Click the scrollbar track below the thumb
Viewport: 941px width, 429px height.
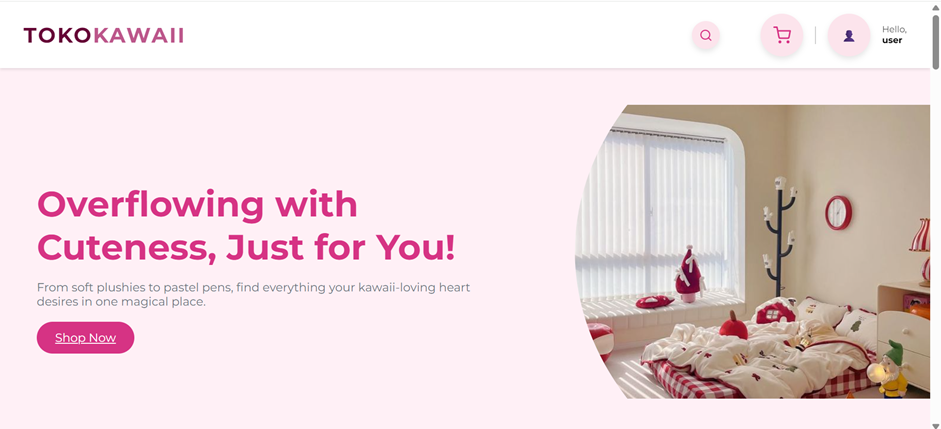[936, 240]
